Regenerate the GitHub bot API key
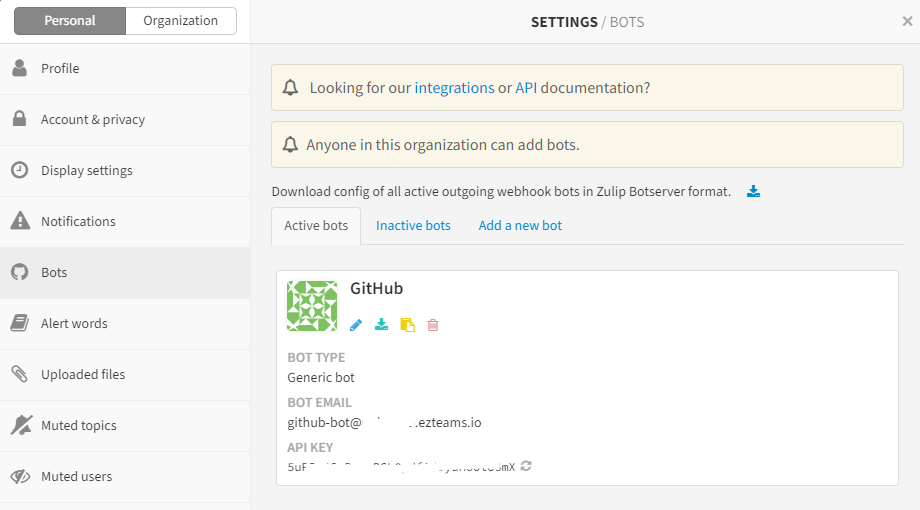920x510 pixels. pyautogui.click(x=526, y=466)
